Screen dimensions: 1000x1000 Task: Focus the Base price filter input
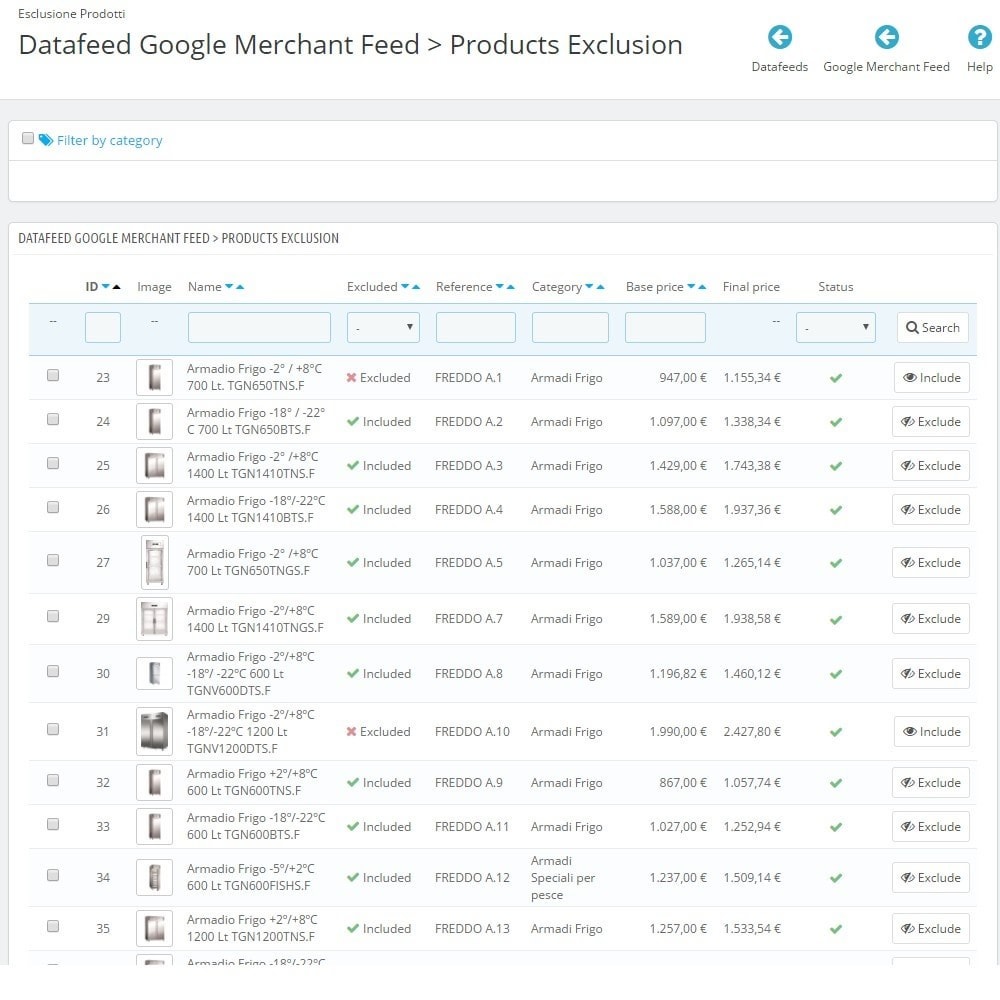(665, 327)
